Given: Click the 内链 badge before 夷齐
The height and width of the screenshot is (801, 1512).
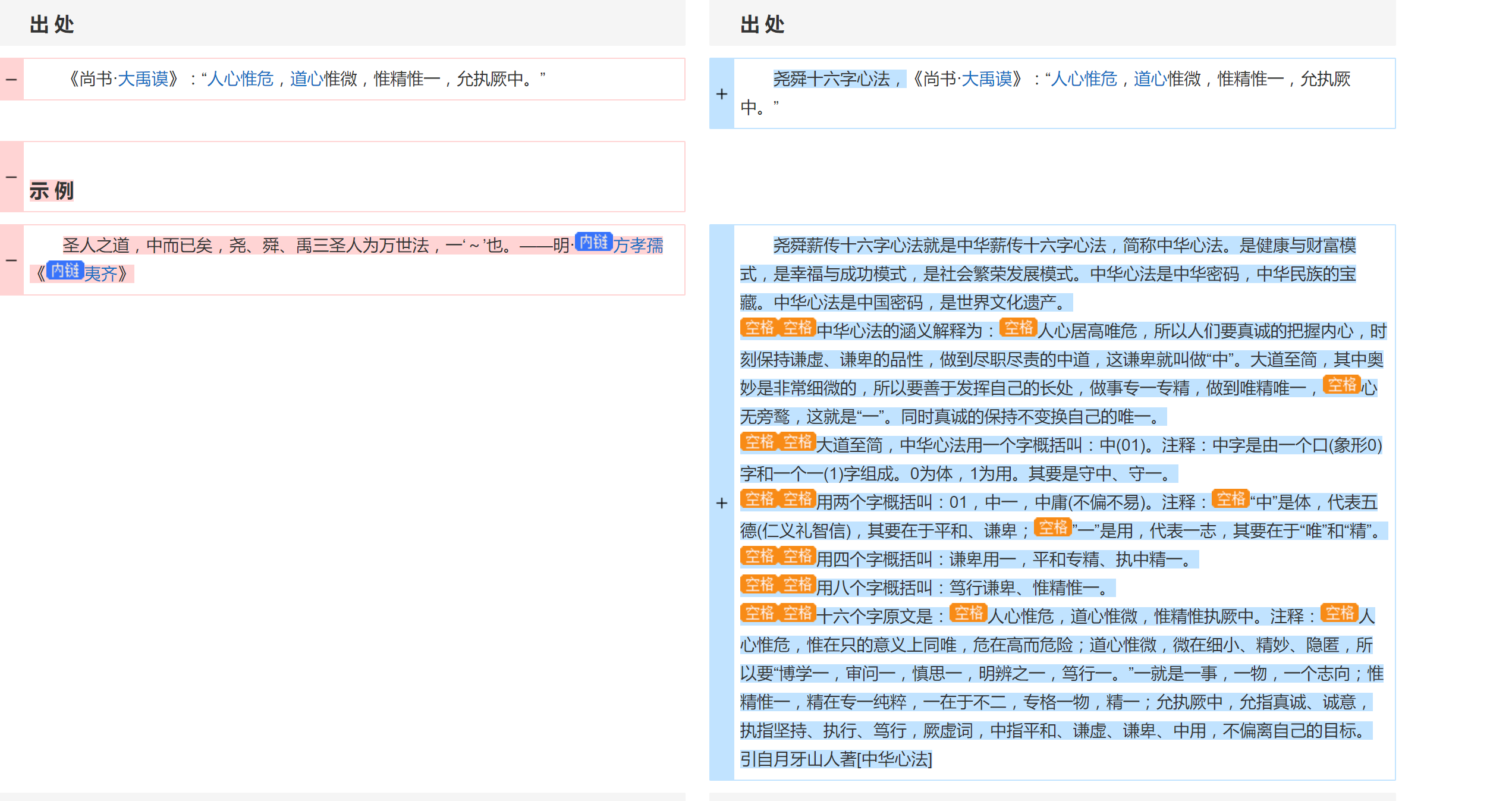Looking at the screenshot, I should [x=65, y=271].
